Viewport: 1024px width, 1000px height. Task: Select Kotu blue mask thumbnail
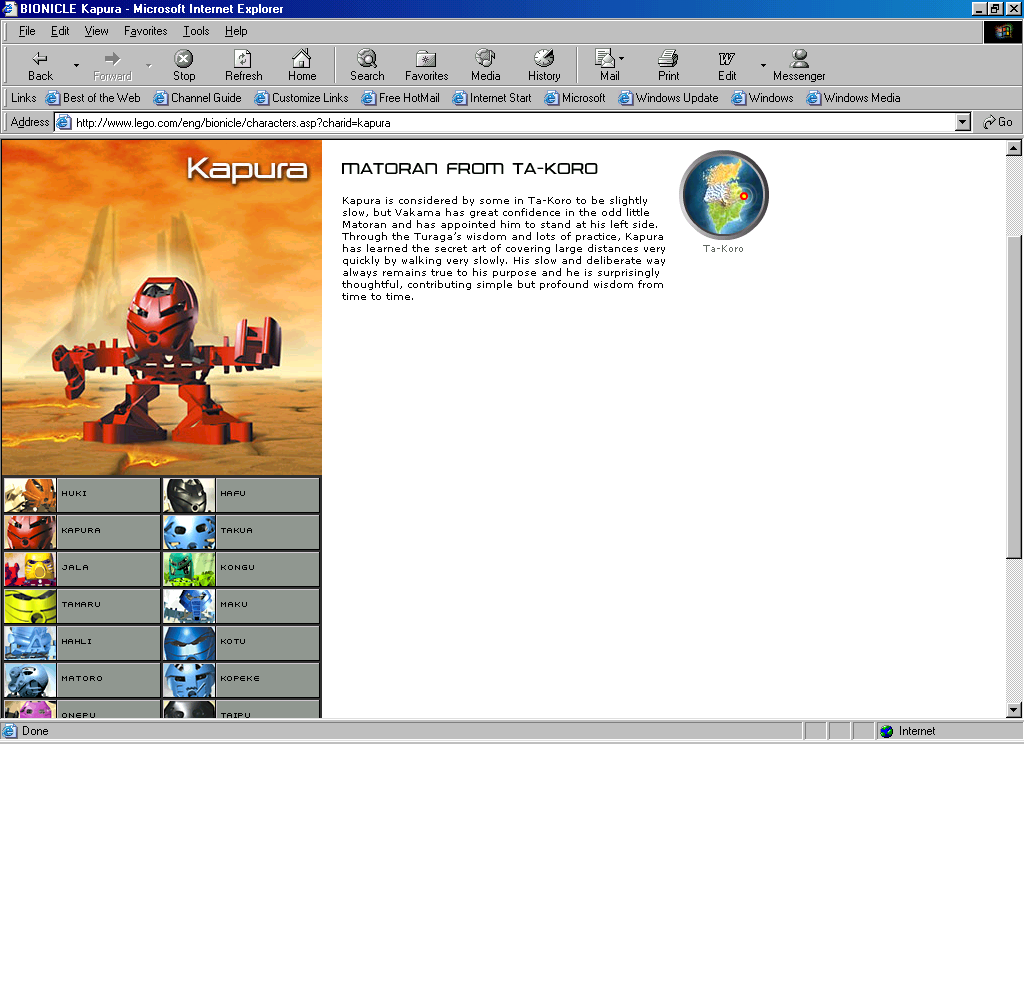[x=189, y=643]
